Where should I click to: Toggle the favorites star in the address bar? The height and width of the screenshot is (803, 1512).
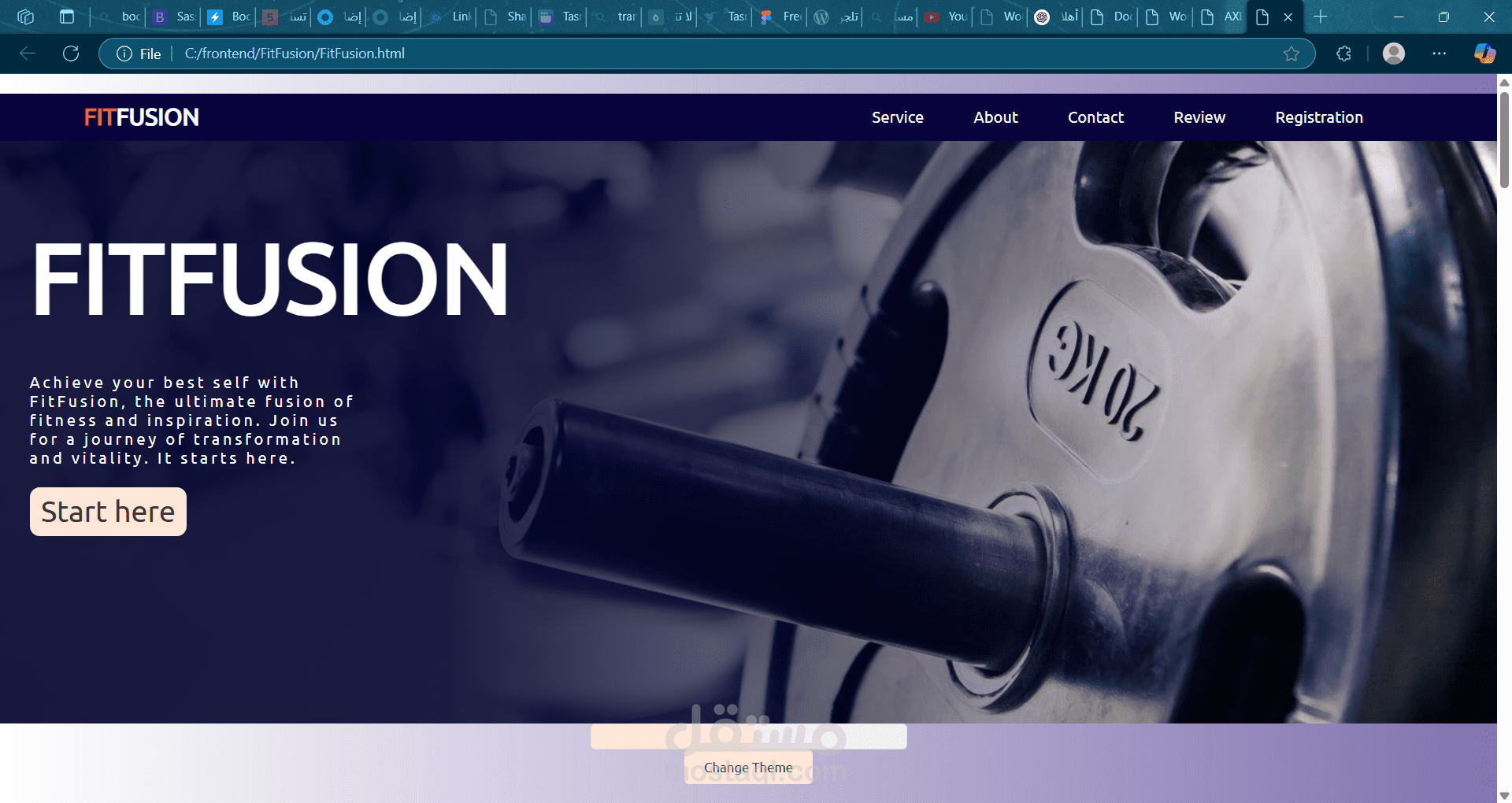(x=1291, y=54)
